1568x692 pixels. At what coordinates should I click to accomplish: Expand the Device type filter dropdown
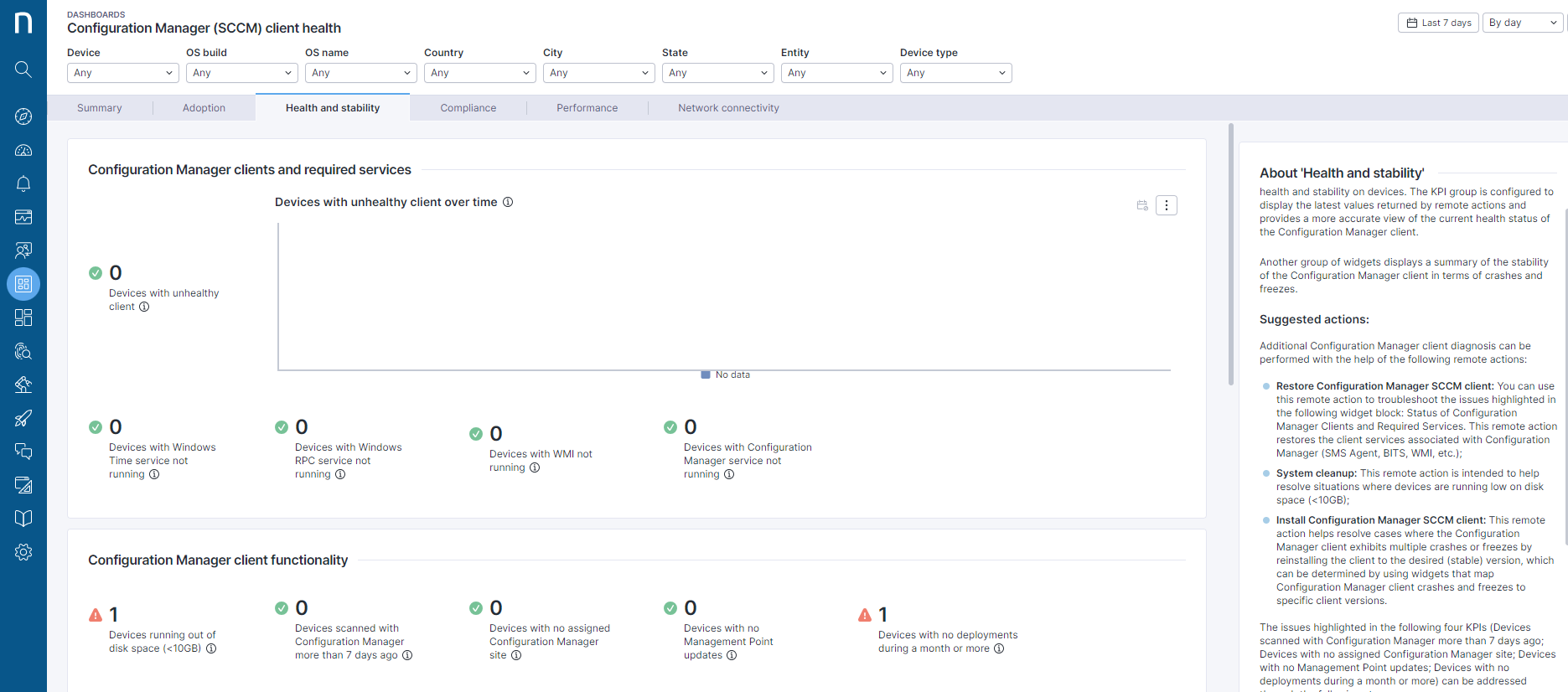coord(956,73)
